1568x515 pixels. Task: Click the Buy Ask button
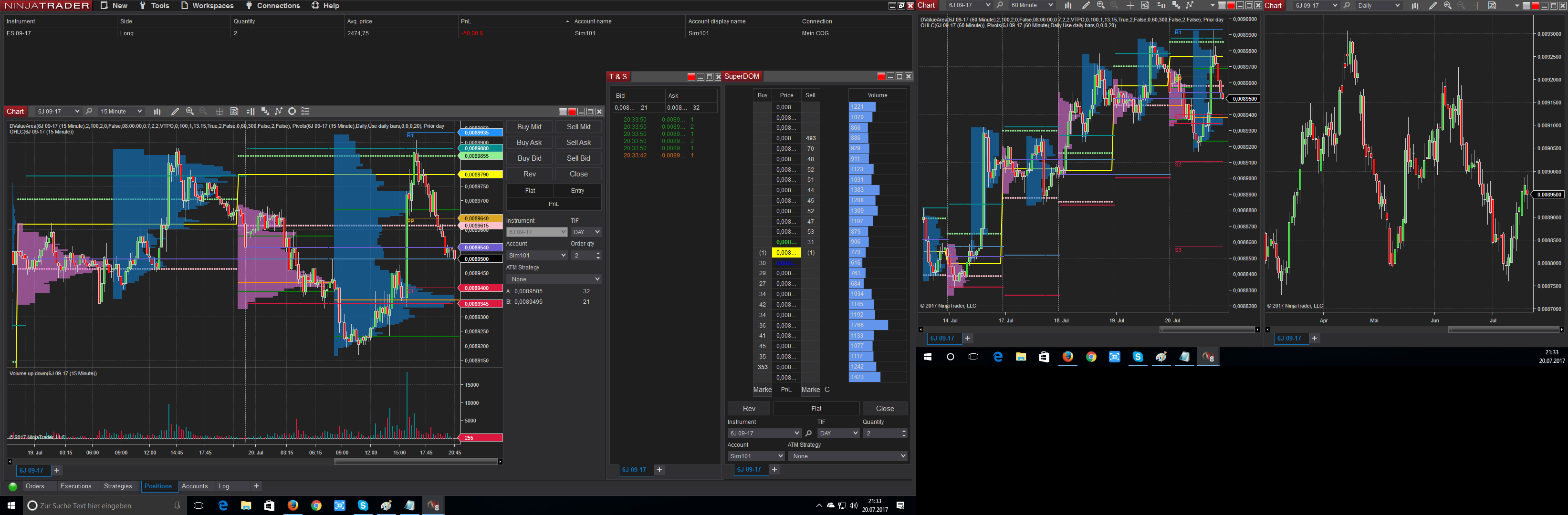[x=529, y=142]
